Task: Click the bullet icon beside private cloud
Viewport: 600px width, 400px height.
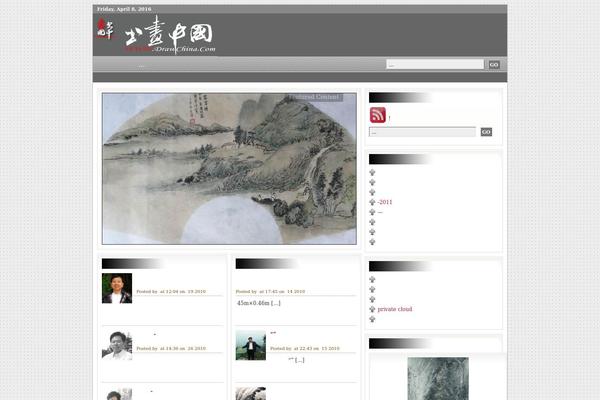Action: [372, 309]
